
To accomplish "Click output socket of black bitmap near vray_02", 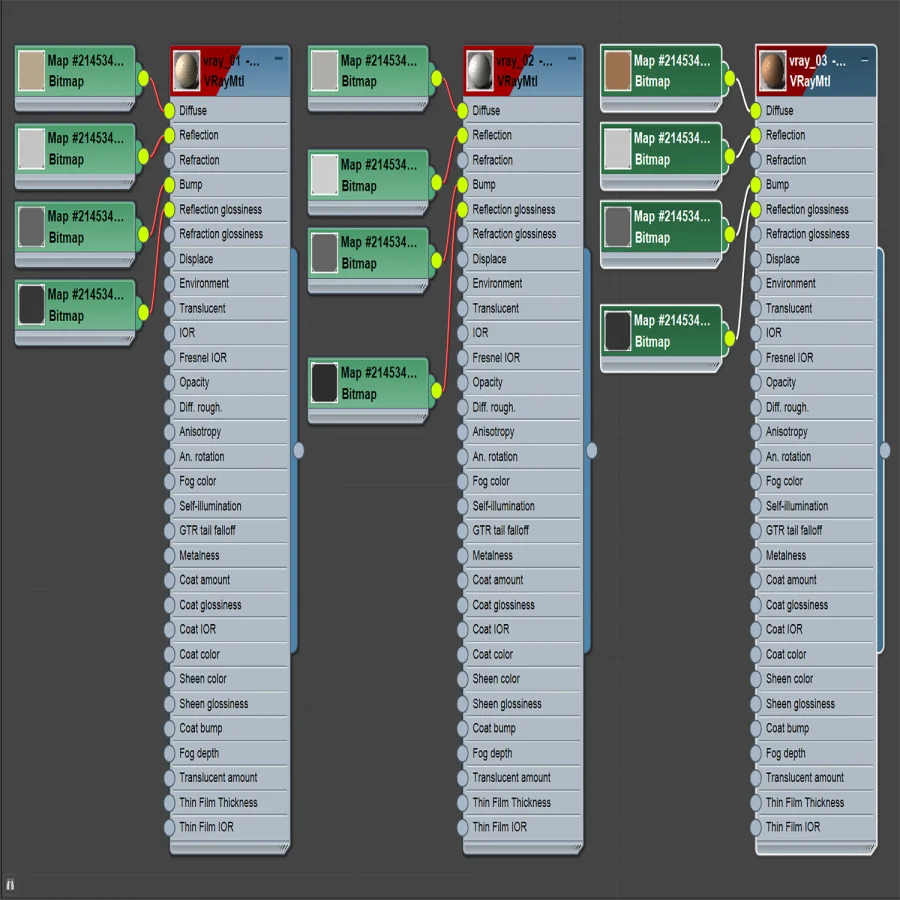I will pos(437,391).
